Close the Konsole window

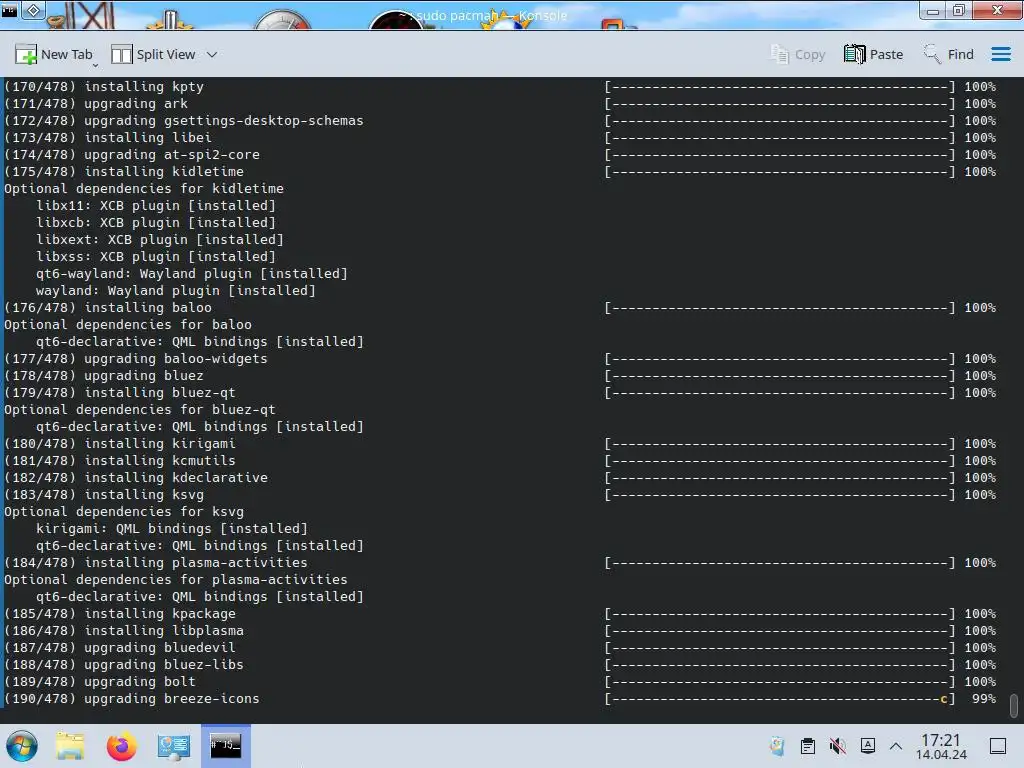pos(997,10)
